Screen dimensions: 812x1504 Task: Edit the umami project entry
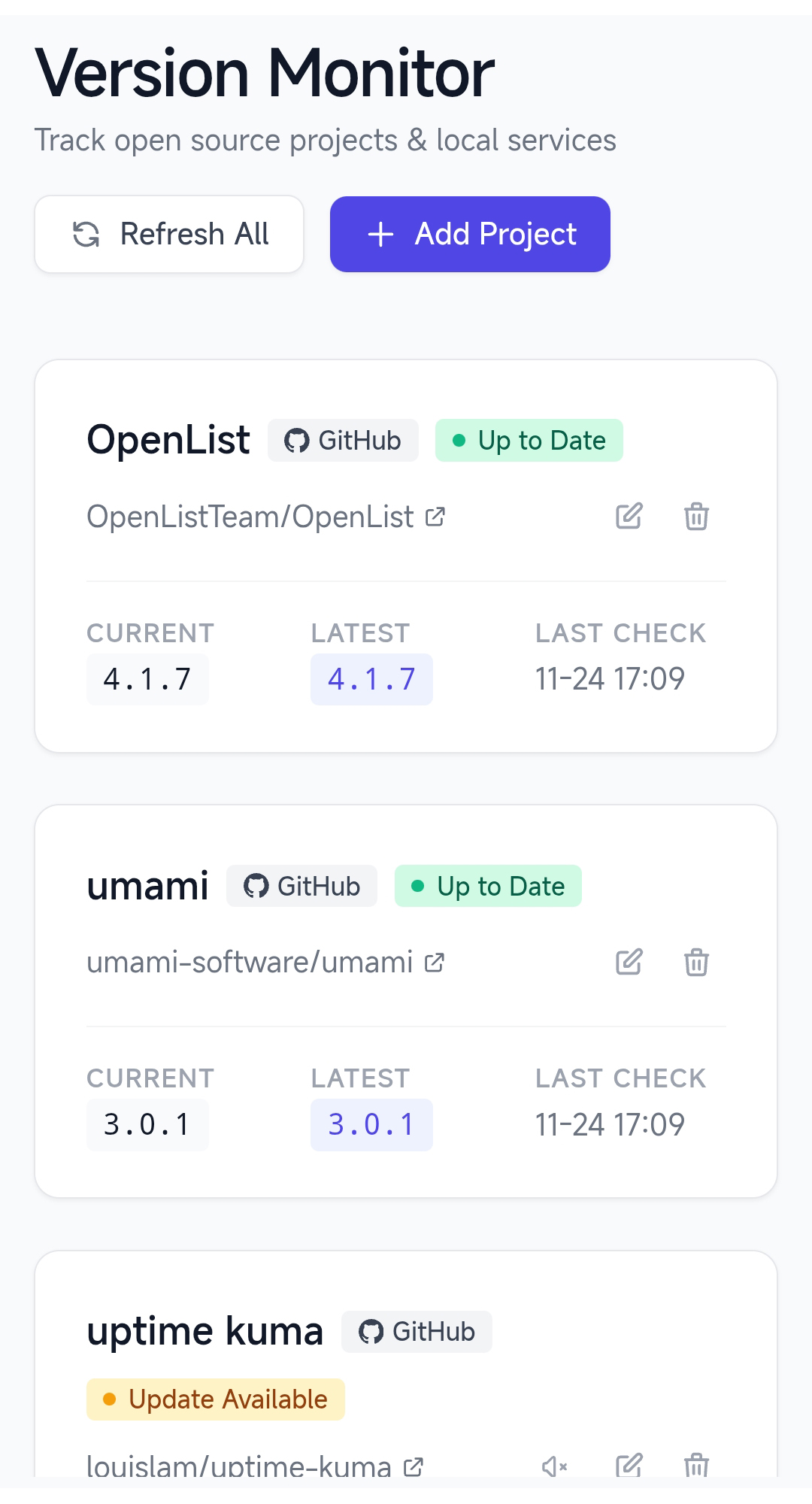click(x=629, y=962)
